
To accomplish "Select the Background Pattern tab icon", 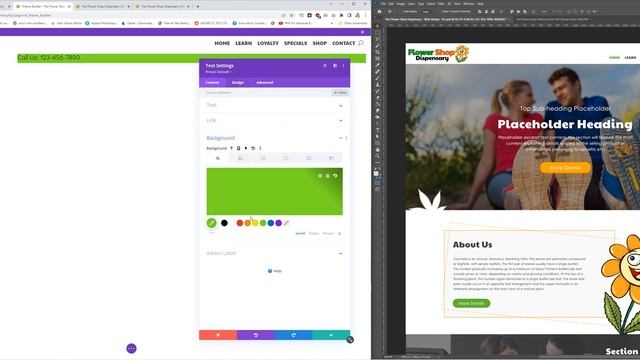I will 309,158.
